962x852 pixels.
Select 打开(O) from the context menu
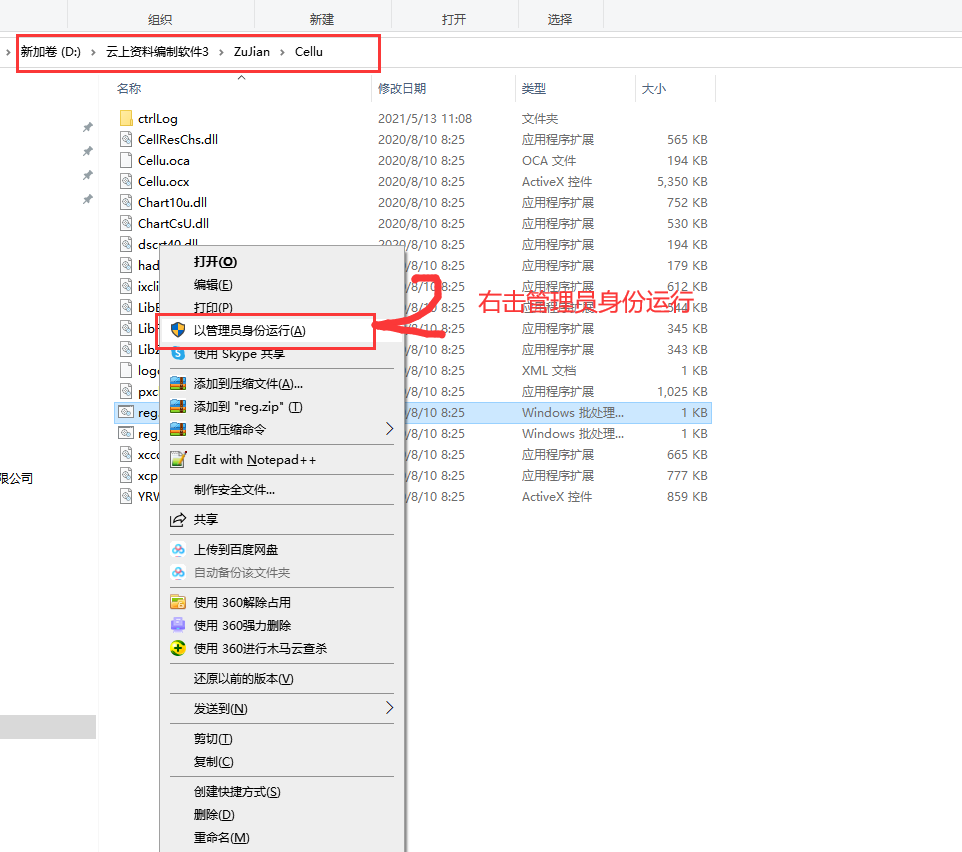pos(215,262)
